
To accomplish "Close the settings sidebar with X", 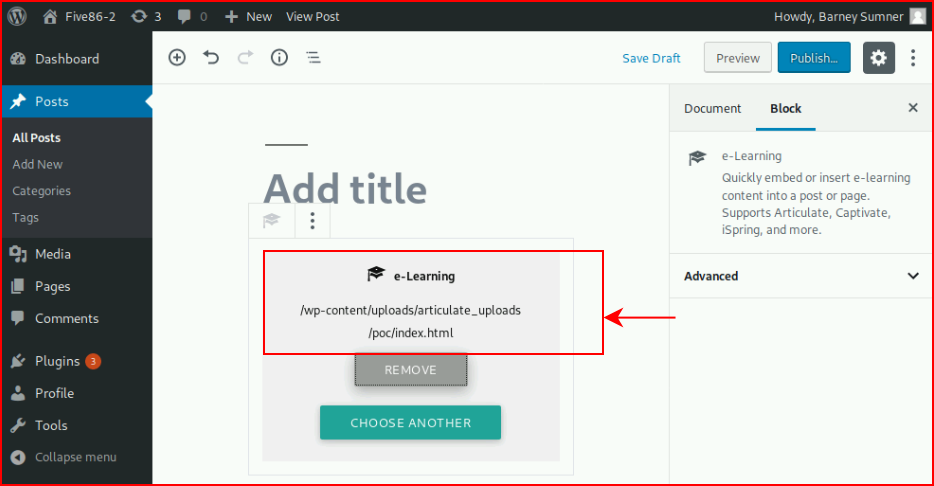I will pyautogui.click(x=913, y=108).
